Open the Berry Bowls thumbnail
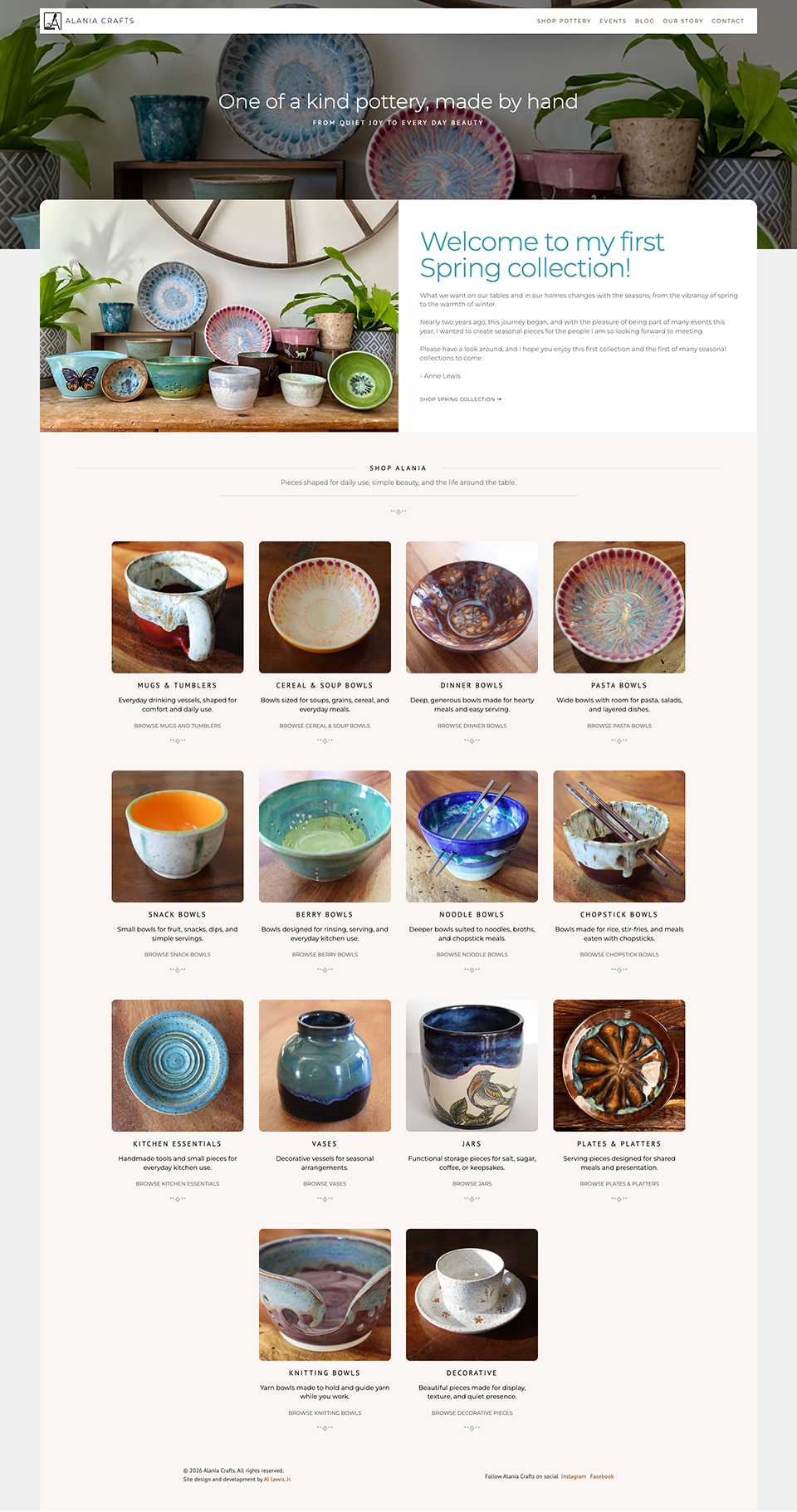Image resolution: width=797 pixels, height=1512 pixels. [x=325, y=836]
